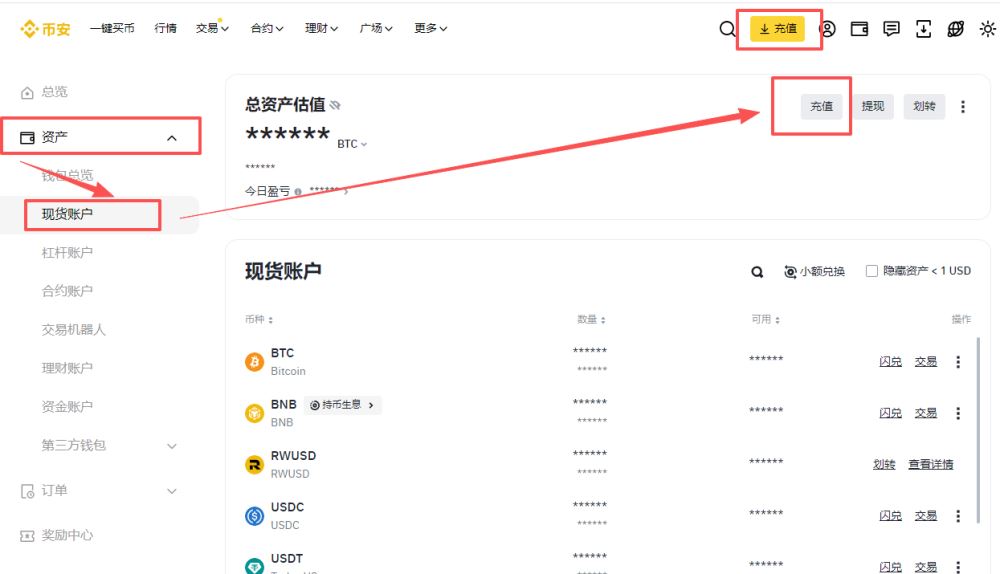Open the BTC currency unit dropdown
The height and width of the screenshot is (574, 1000).
352,144
